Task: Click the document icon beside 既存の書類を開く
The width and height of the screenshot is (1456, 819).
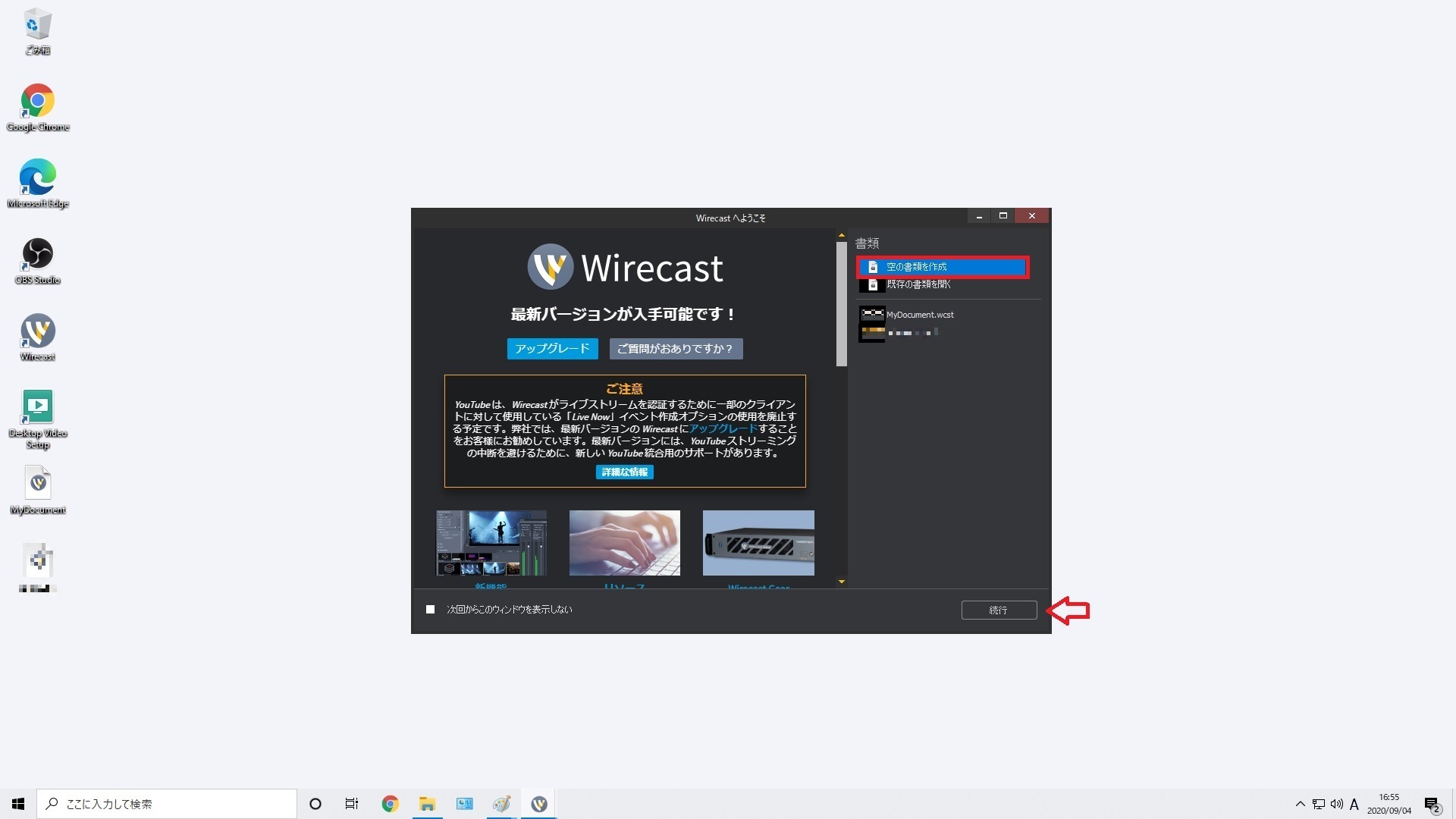Action: [873, 284]
